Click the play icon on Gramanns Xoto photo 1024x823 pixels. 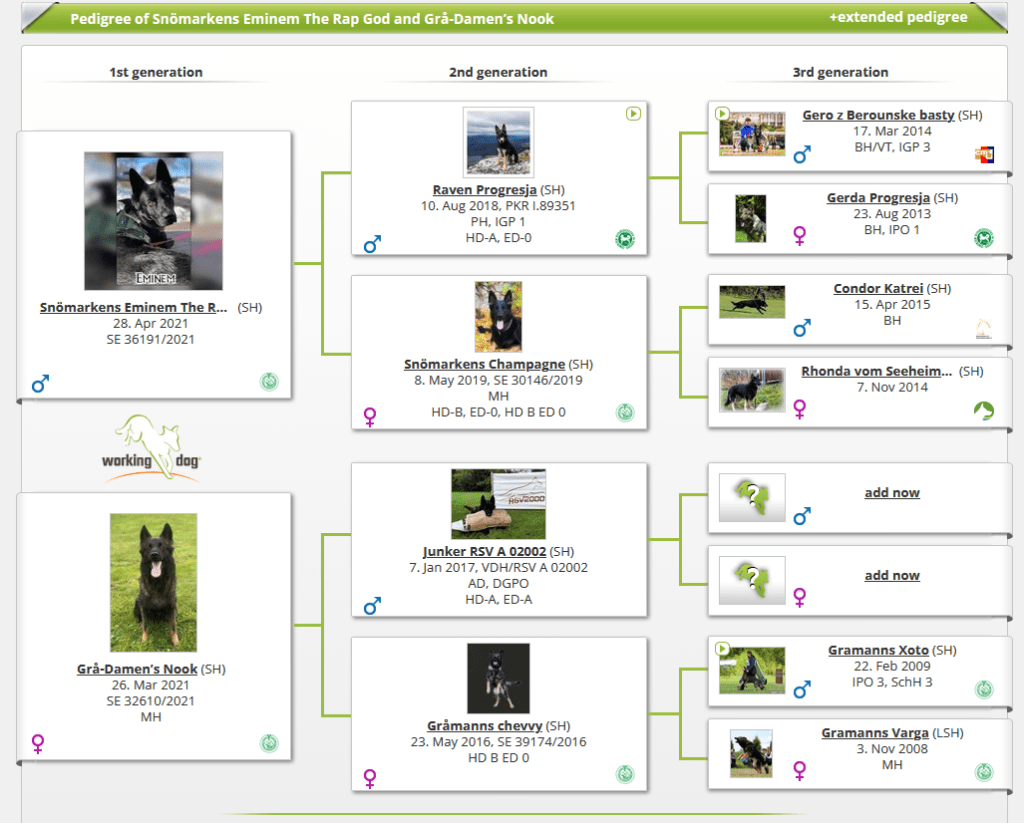(723, 649)
